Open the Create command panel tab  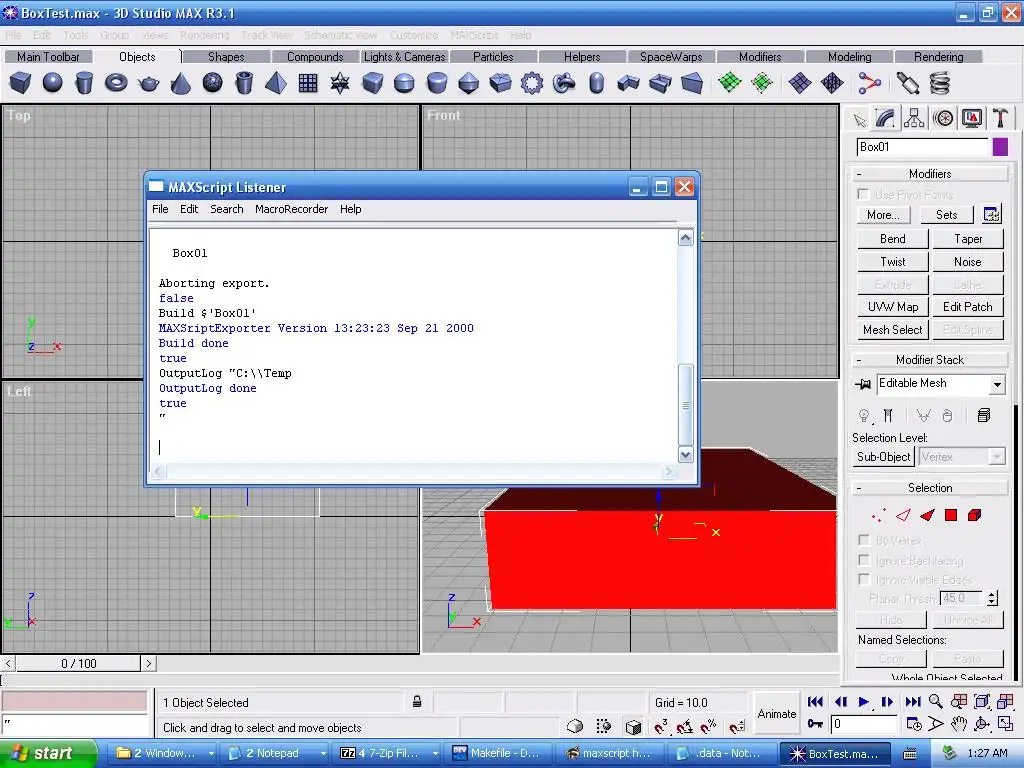(x=859, y=119)
